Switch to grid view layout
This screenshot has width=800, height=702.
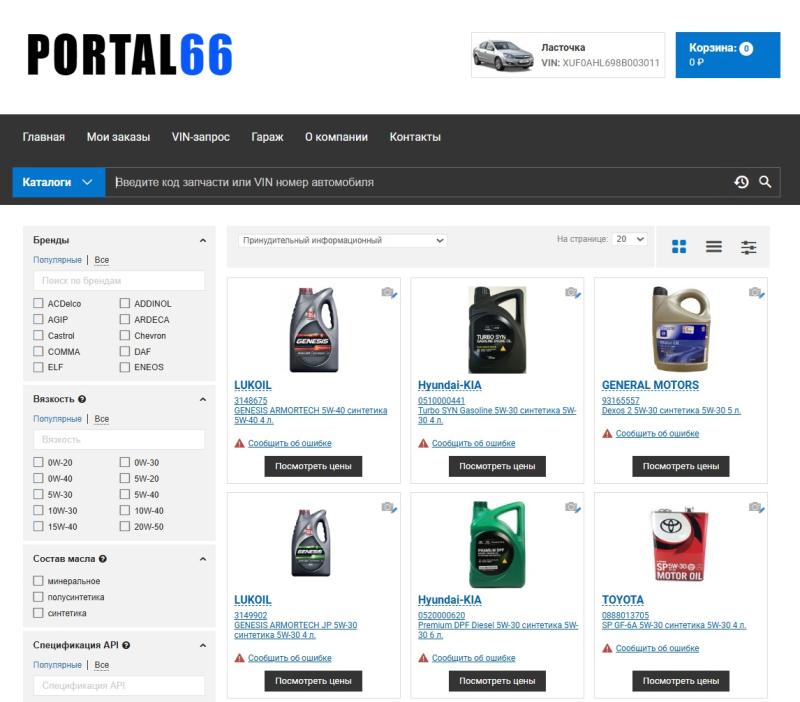tap(679, 247)
